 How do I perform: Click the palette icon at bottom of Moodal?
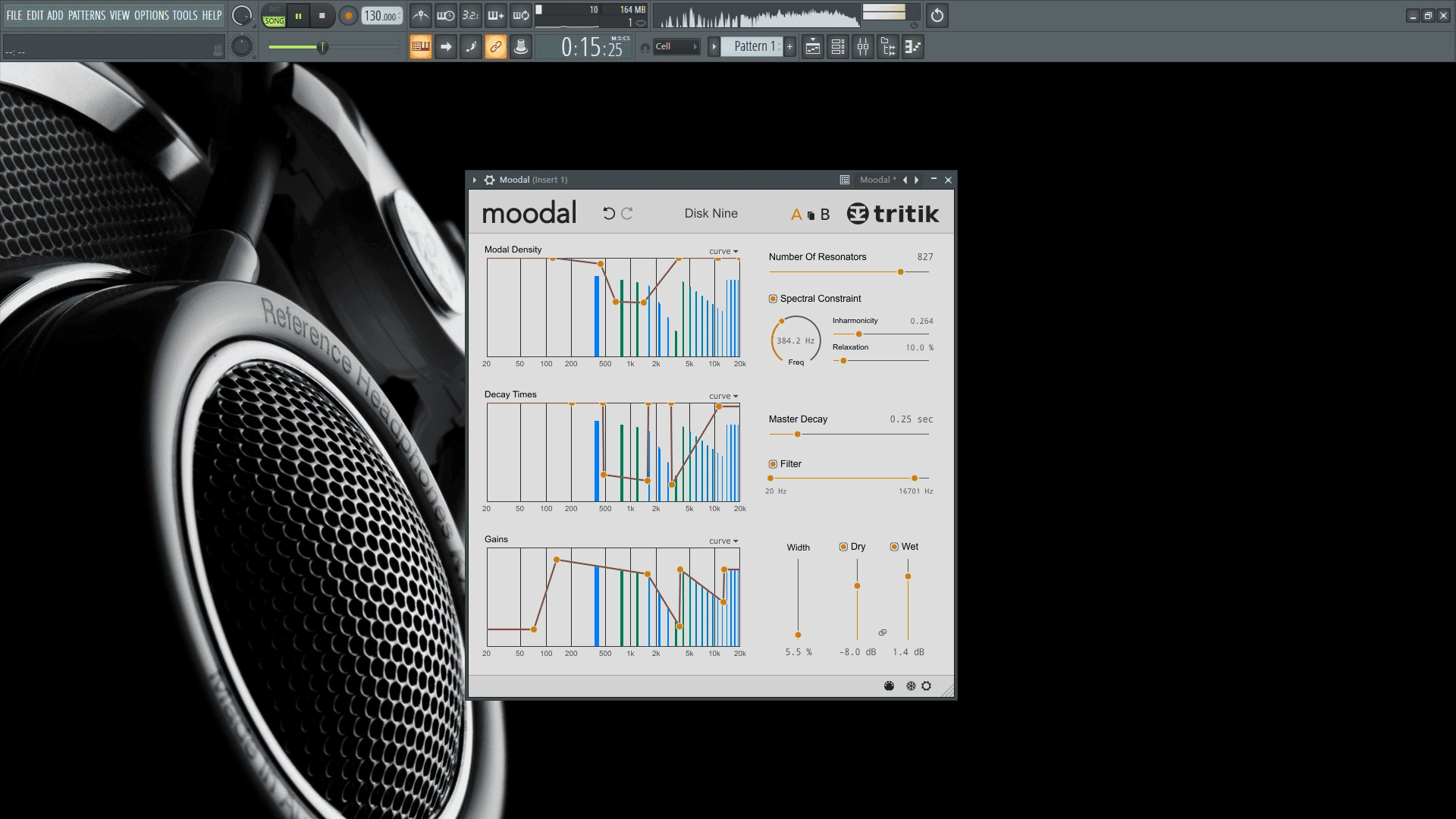click(x=890, y=686)
